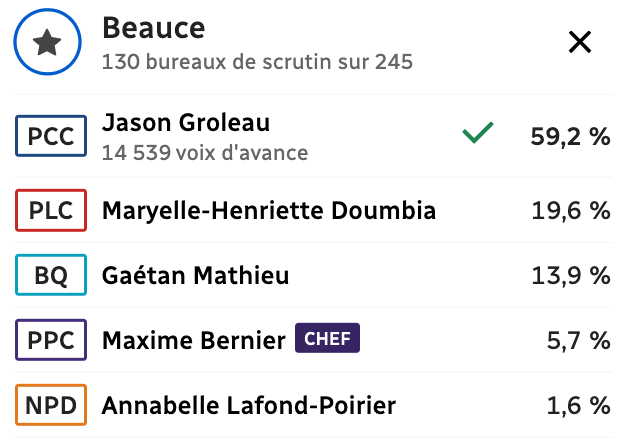Open Gaétan Mathieu's candidate entry

click(x=196, y=275)
